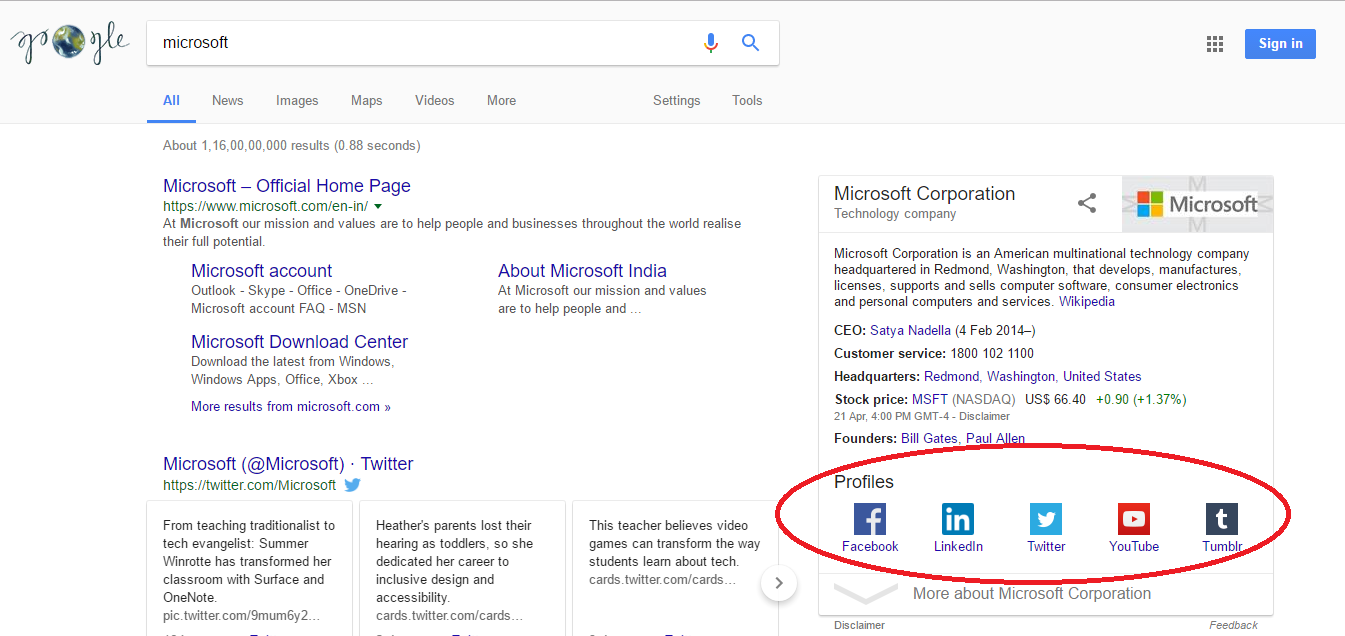The height and width of the screenshot is (636, 1345).
Task: Switch to the Images tab
Action: 297,100
